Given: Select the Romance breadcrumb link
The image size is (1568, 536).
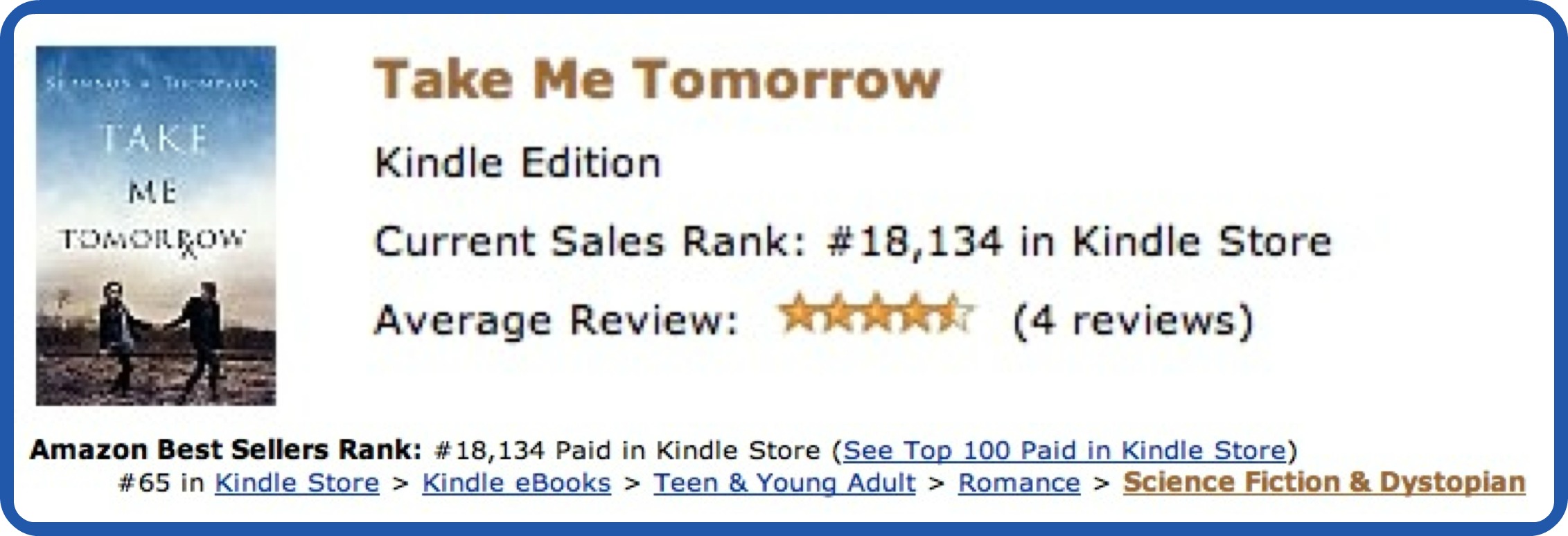Looking at the screenshot, I should [x=1019, y=483].
